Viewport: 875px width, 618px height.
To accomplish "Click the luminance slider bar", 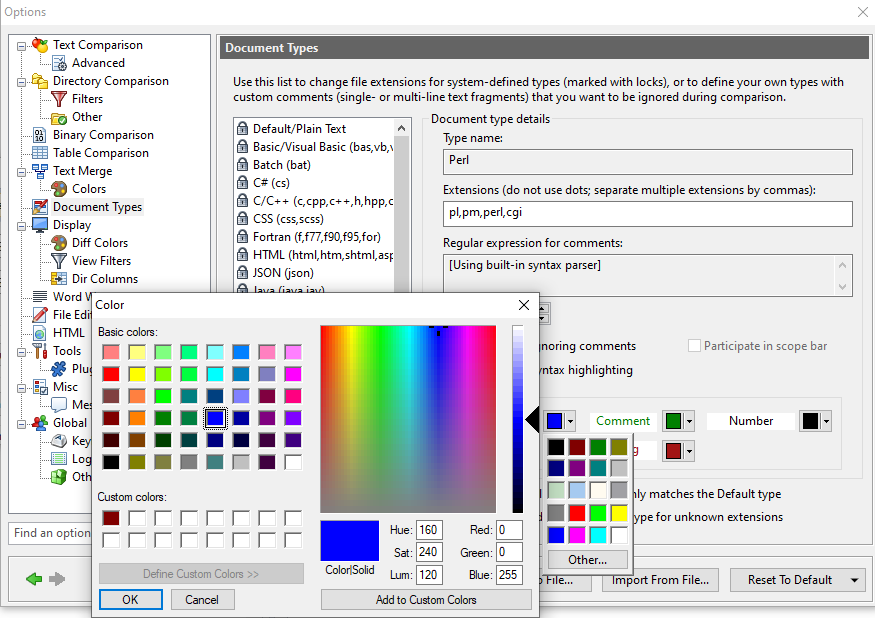I will (x=518, y=419).
